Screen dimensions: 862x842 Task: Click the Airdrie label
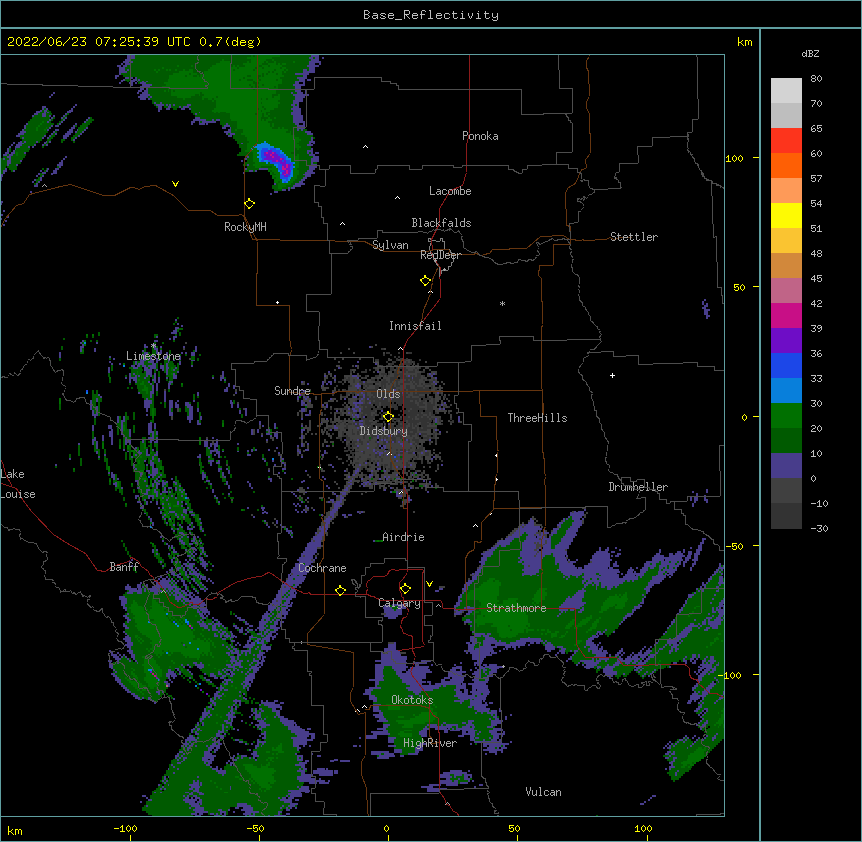coord(404,537)
